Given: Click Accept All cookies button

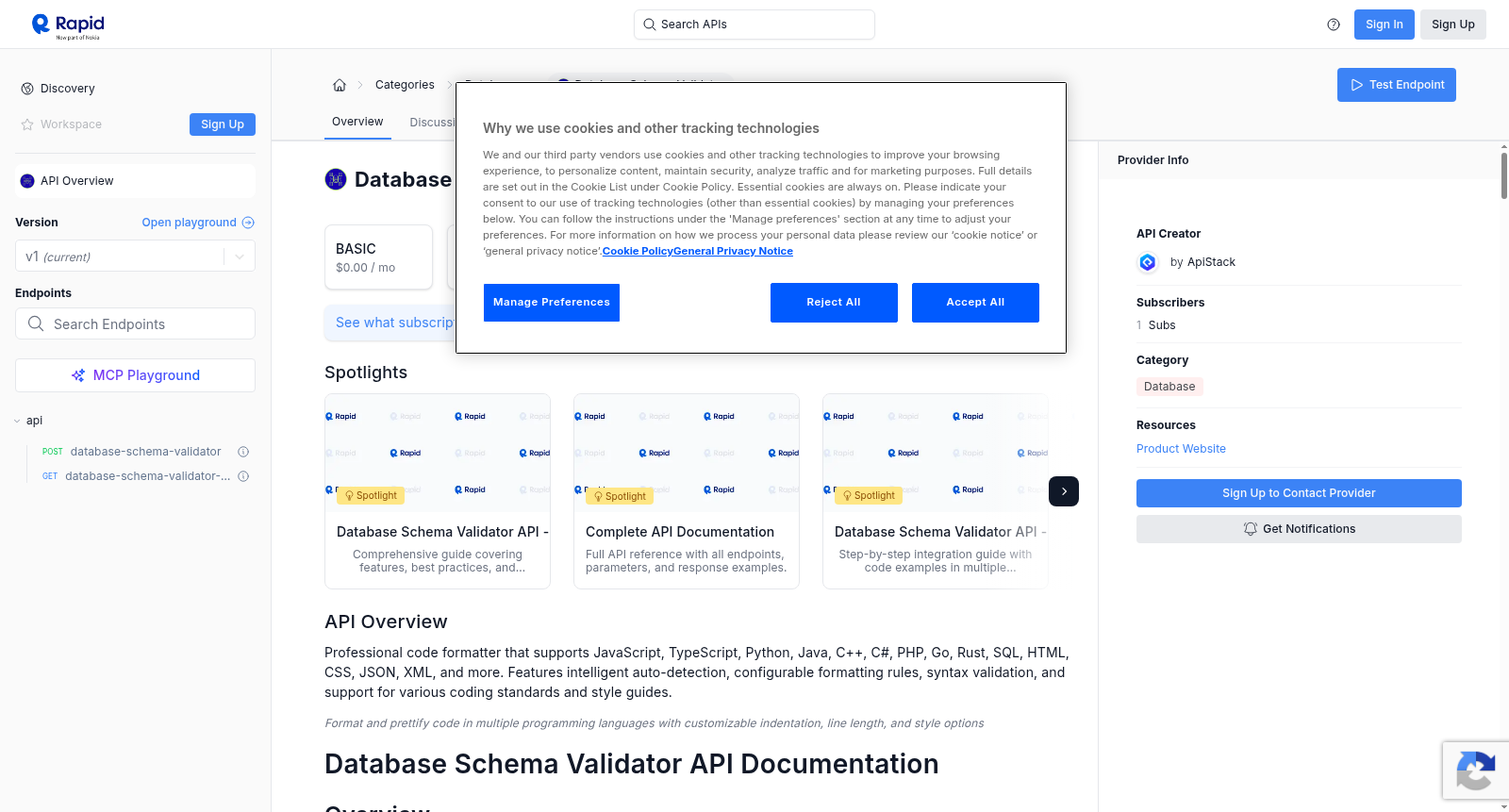Looking at the screenshot, I should 975,303.
